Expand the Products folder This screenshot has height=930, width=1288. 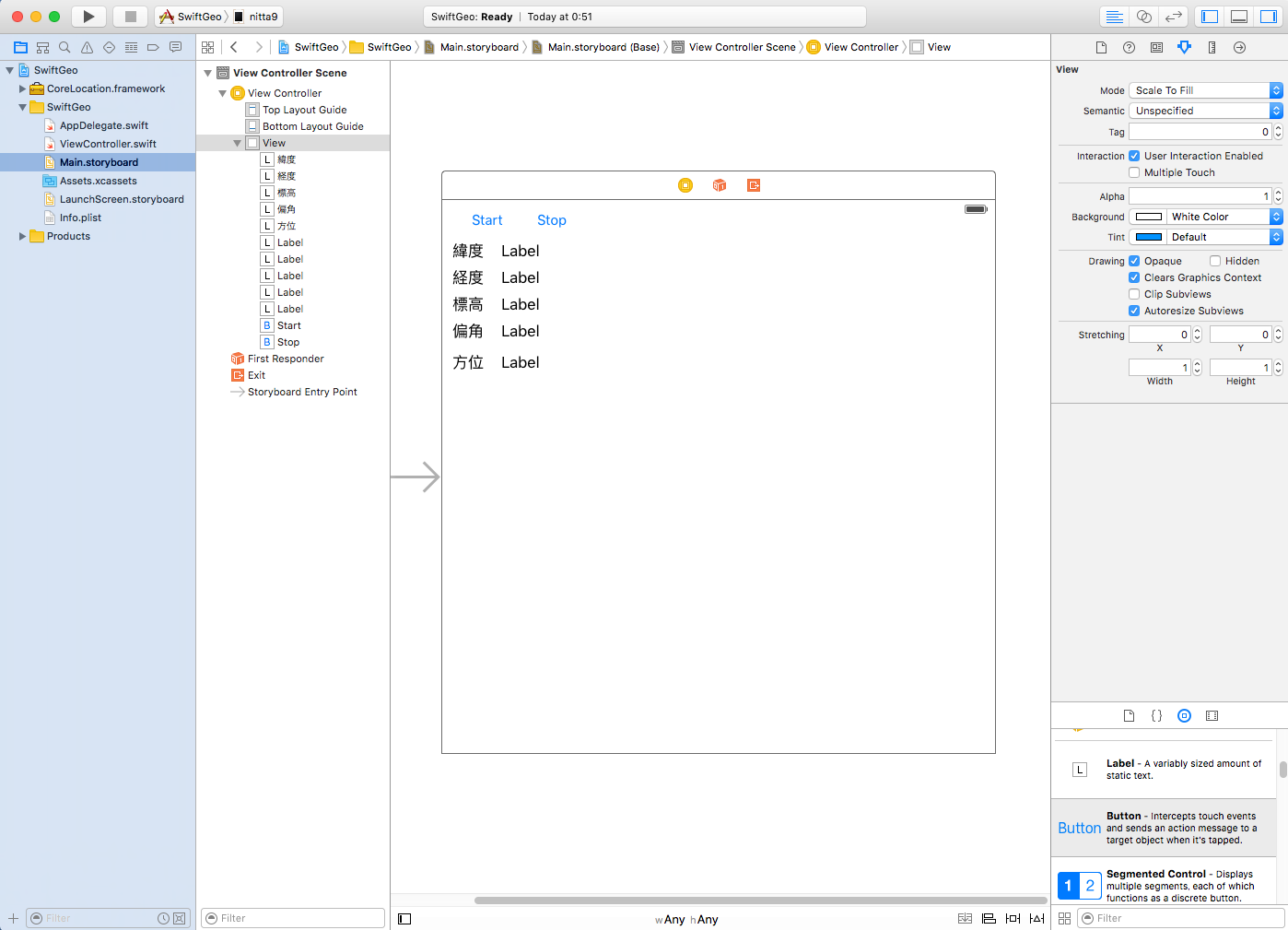coord(23,236)
